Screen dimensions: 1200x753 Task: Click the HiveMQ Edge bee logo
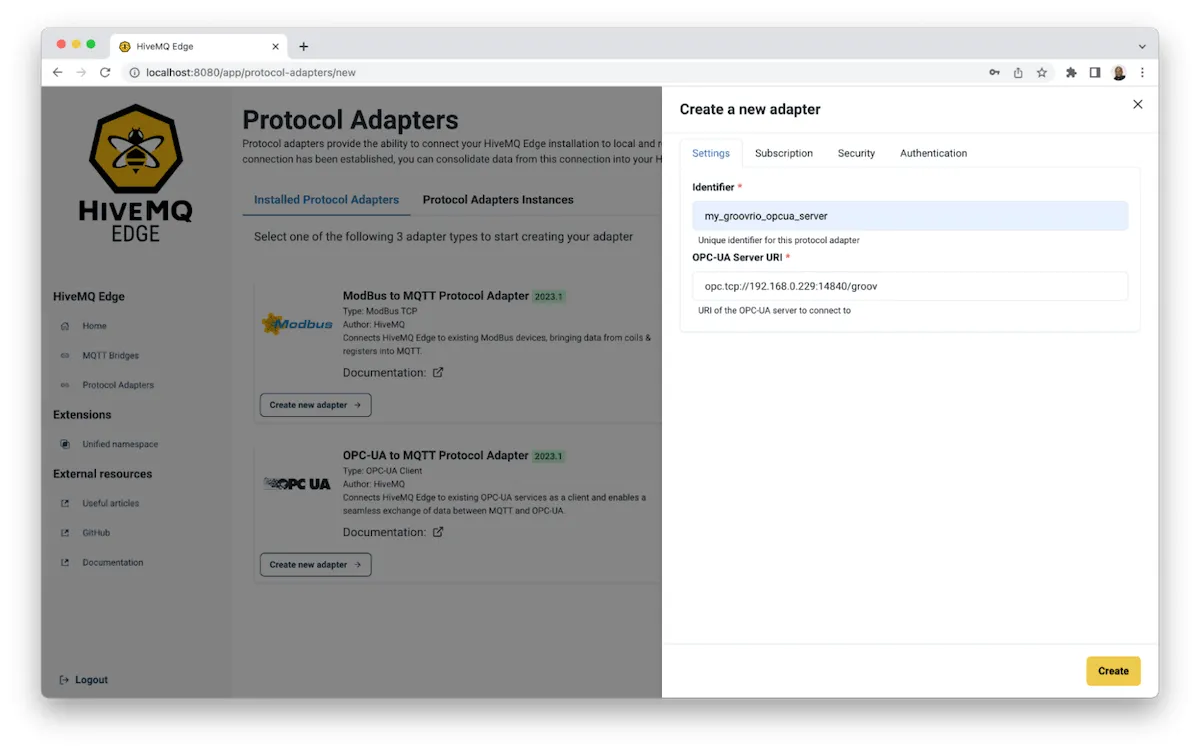click(135, 150)
